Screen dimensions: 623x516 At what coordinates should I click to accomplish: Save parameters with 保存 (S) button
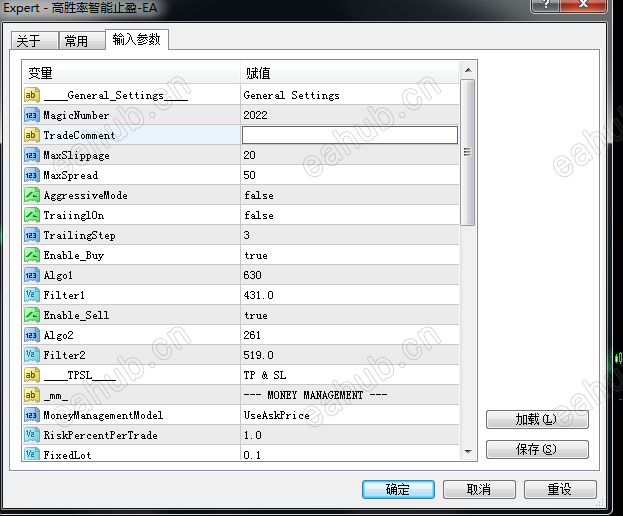click(x=537, y=450)
